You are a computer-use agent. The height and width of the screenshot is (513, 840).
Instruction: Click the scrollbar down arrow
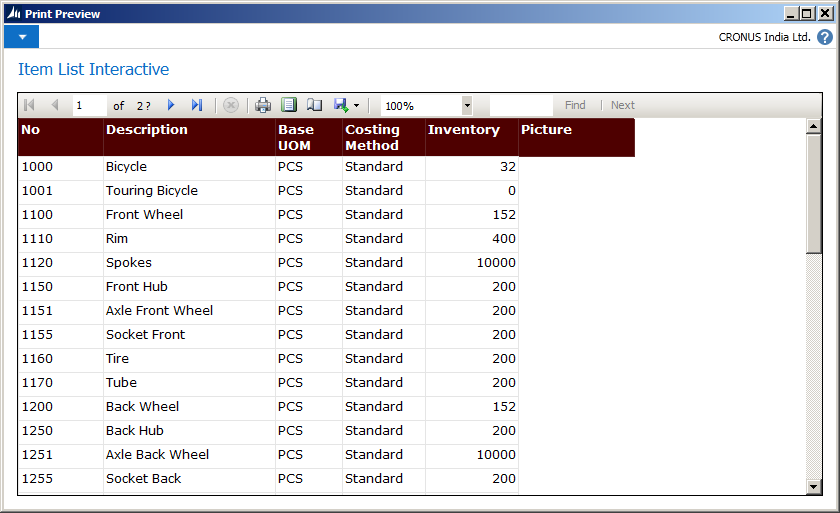(x=813, y=486)
